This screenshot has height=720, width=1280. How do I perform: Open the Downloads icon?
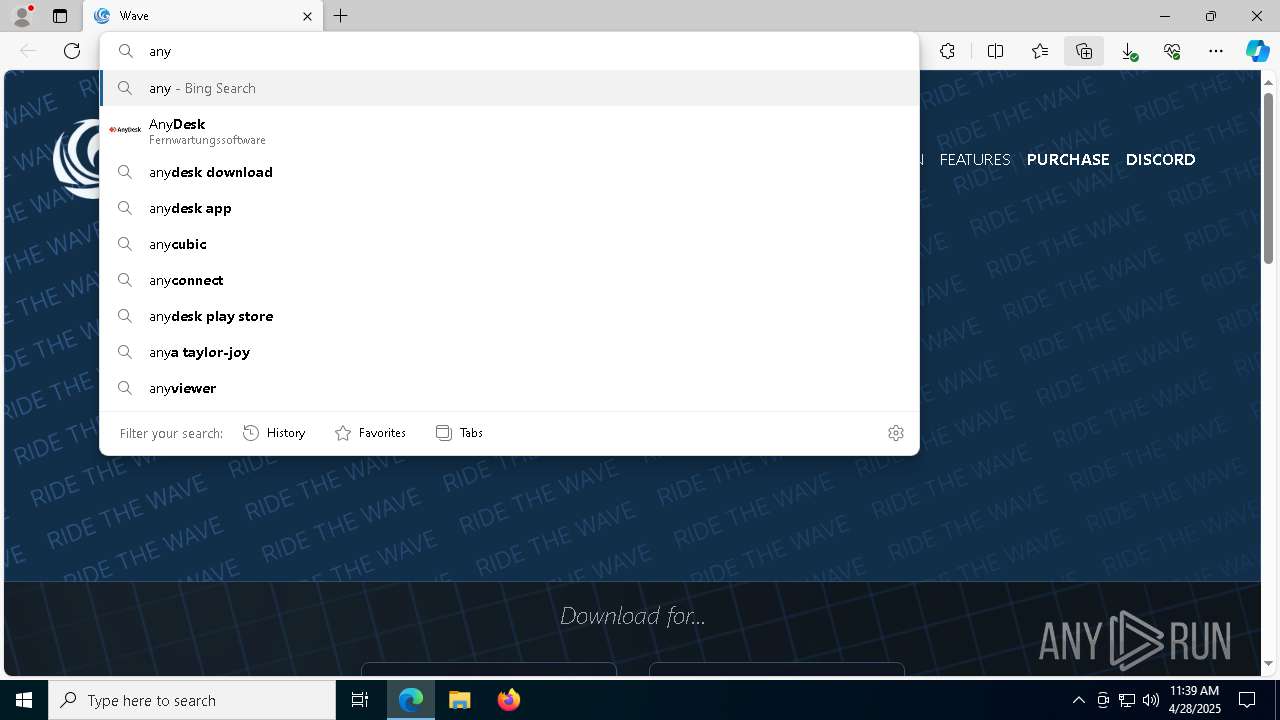[1128, 51]
